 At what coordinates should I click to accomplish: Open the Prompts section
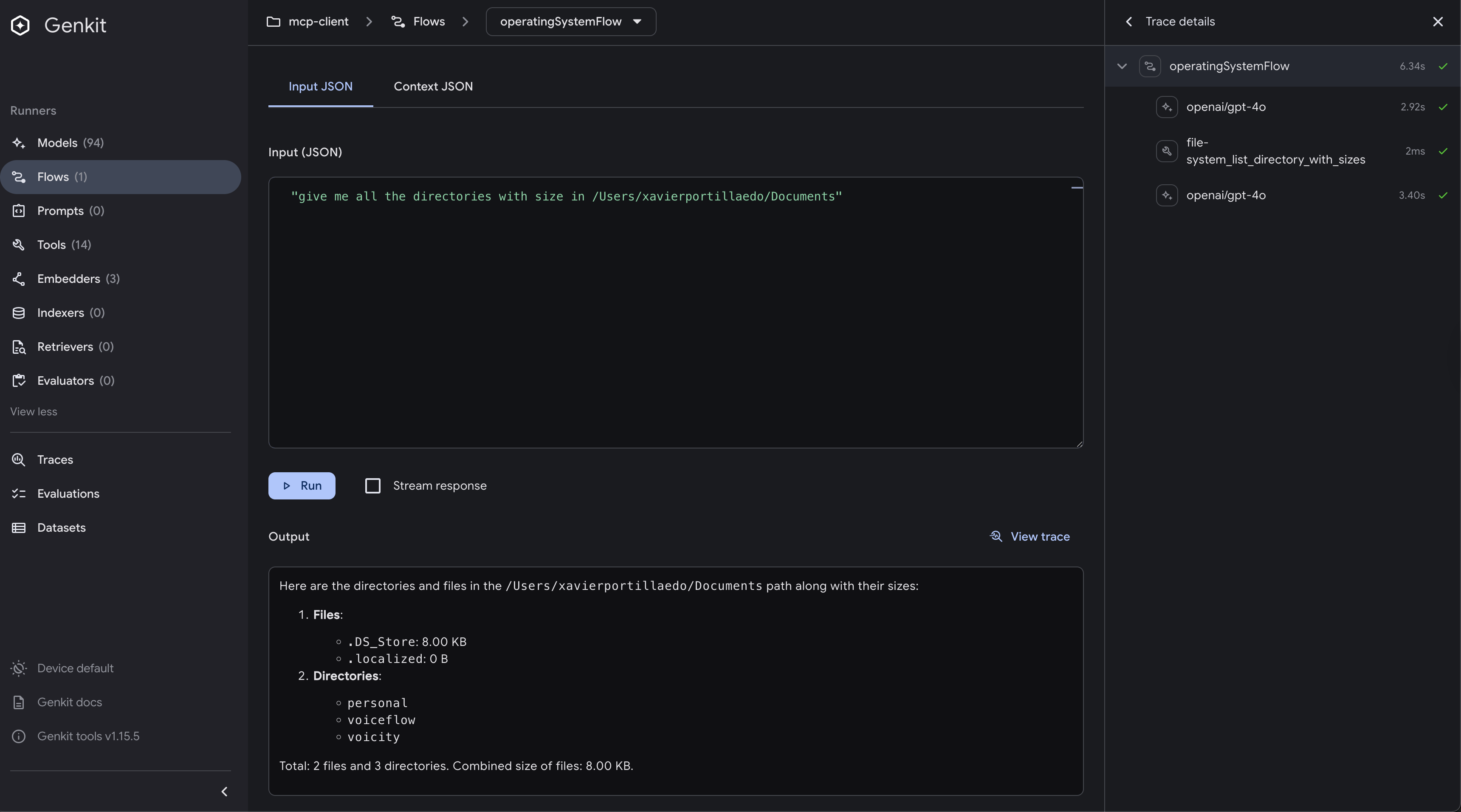click(x=120, y=211)
